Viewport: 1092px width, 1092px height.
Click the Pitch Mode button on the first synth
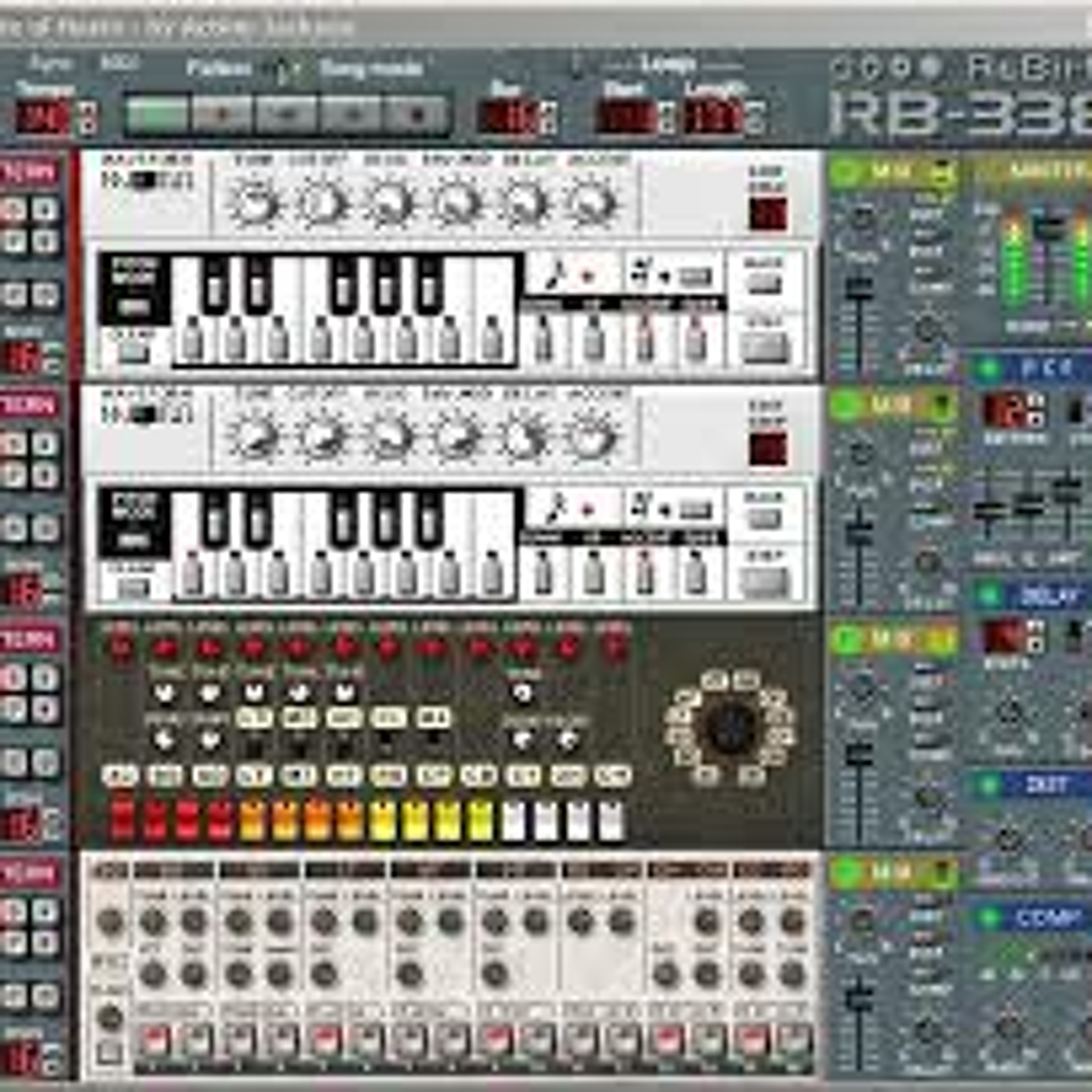pyautogui.click(x=134, y=307)
